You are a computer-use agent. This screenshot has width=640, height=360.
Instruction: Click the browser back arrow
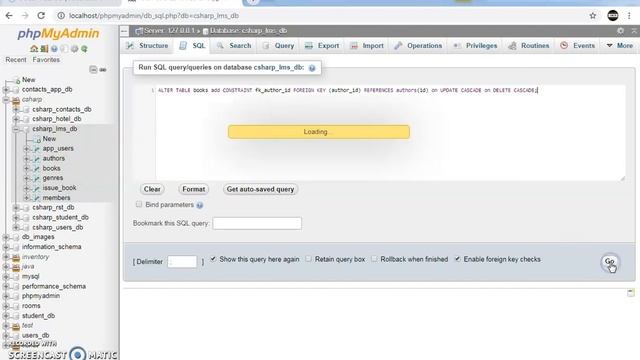9,16
